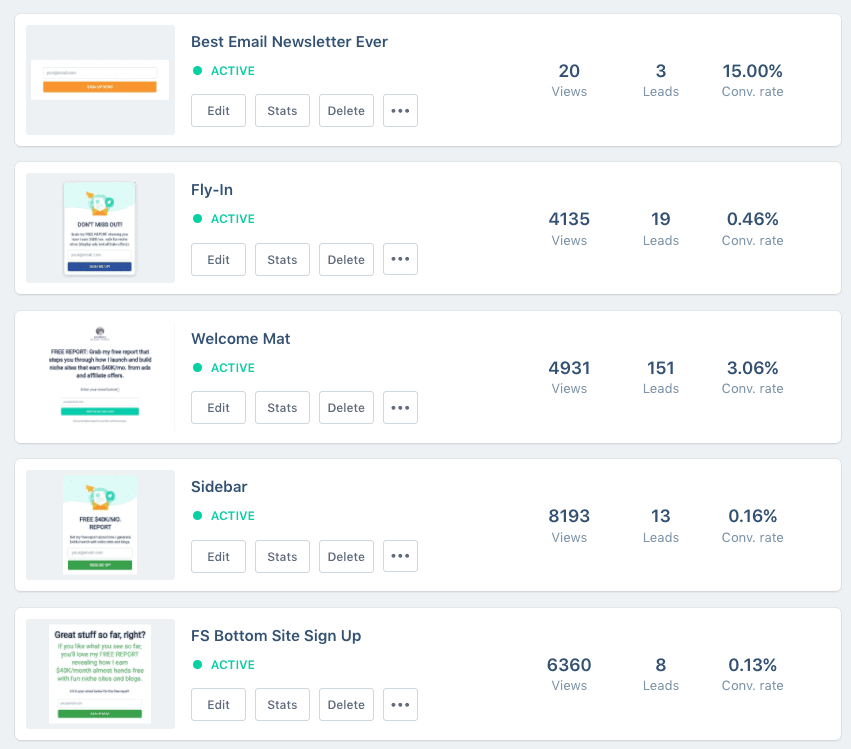This screenshot has width=851, height=749.
Task: Click the Fly-In form preview thumbnail
Action: coord(100,228)
